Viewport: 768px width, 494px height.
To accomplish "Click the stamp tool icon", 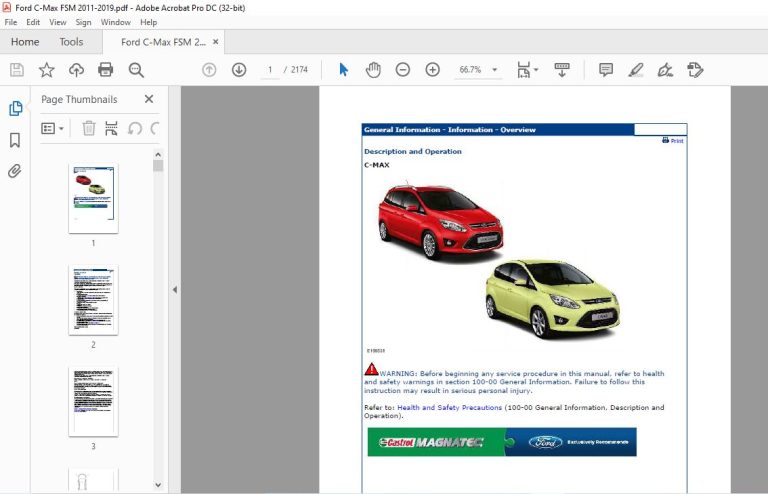I will [695, 70].
